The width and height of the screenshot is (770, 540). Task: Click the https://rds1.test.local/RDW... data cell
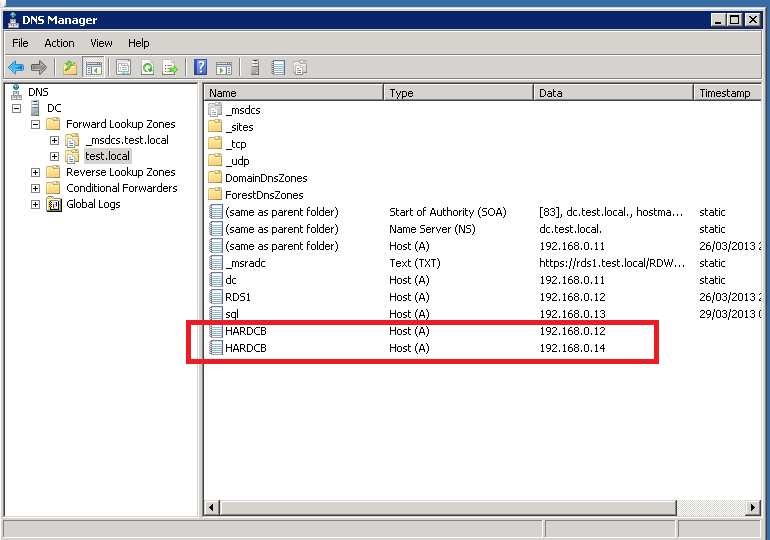click(612, 263)
